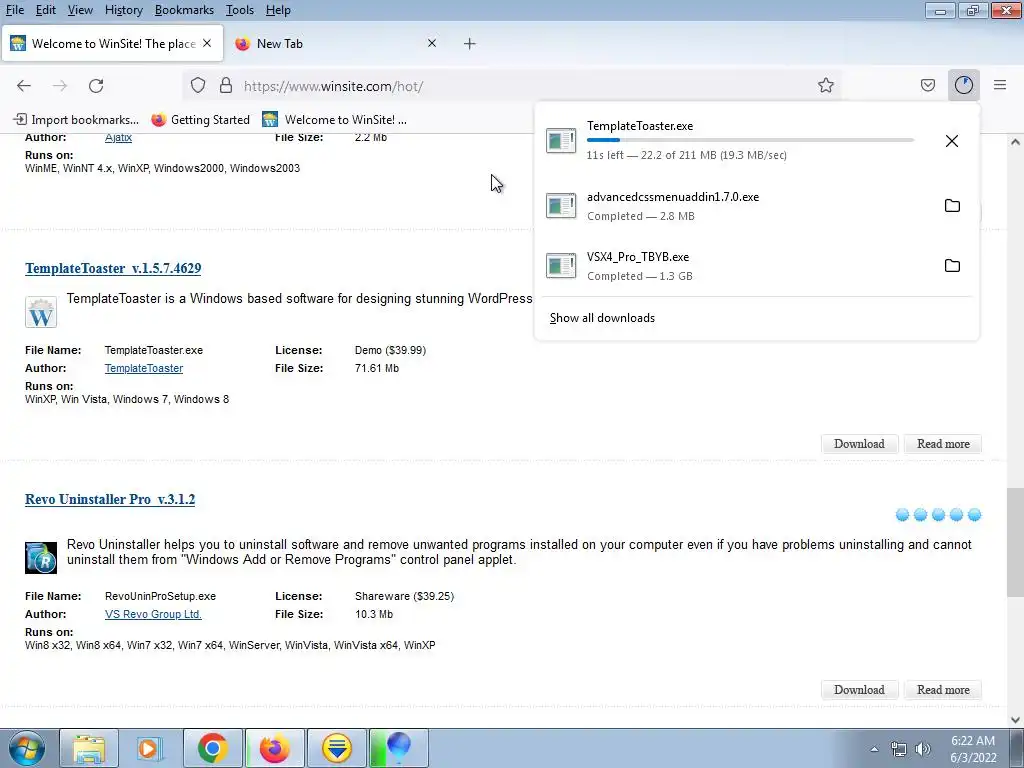Reload the current page

(x=96, y=86)
